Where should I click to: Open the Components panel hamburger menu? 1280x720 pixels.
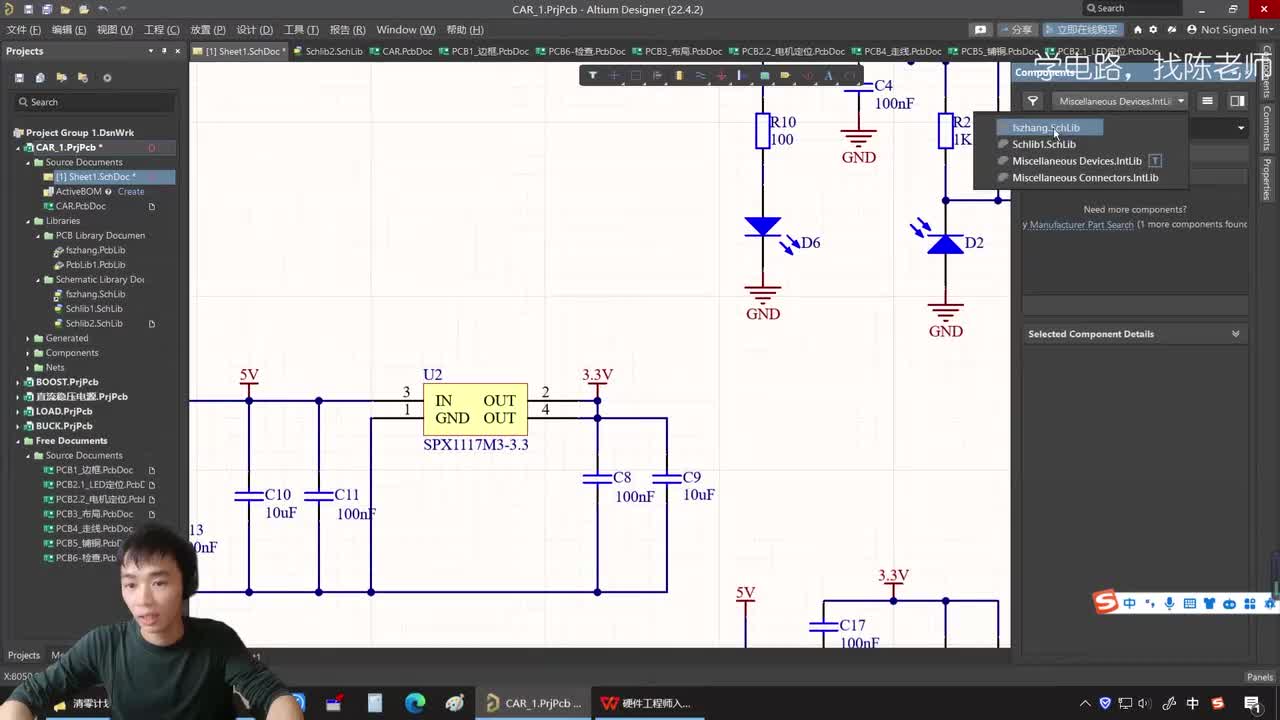click(1207, 101)
